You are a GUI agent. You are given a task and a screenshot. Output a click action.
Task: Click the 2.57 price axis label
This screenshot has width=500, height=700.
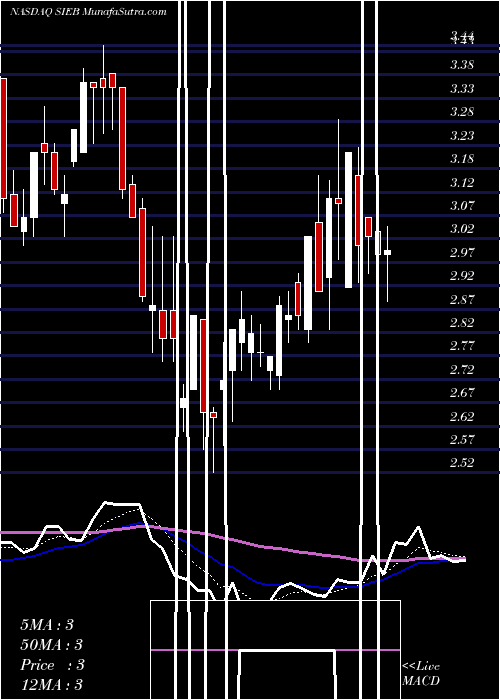[462, 440]
